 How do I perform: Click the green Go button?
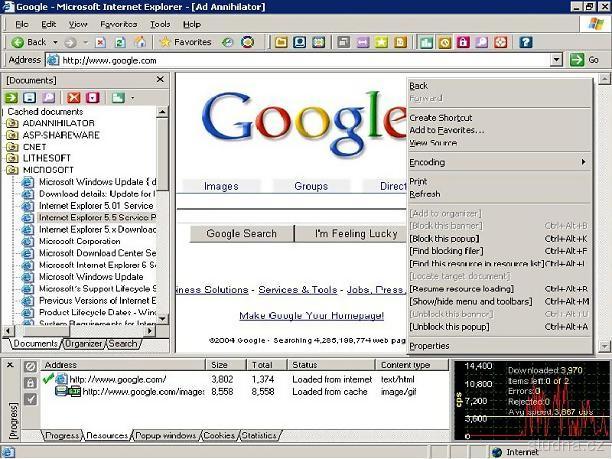584,60
